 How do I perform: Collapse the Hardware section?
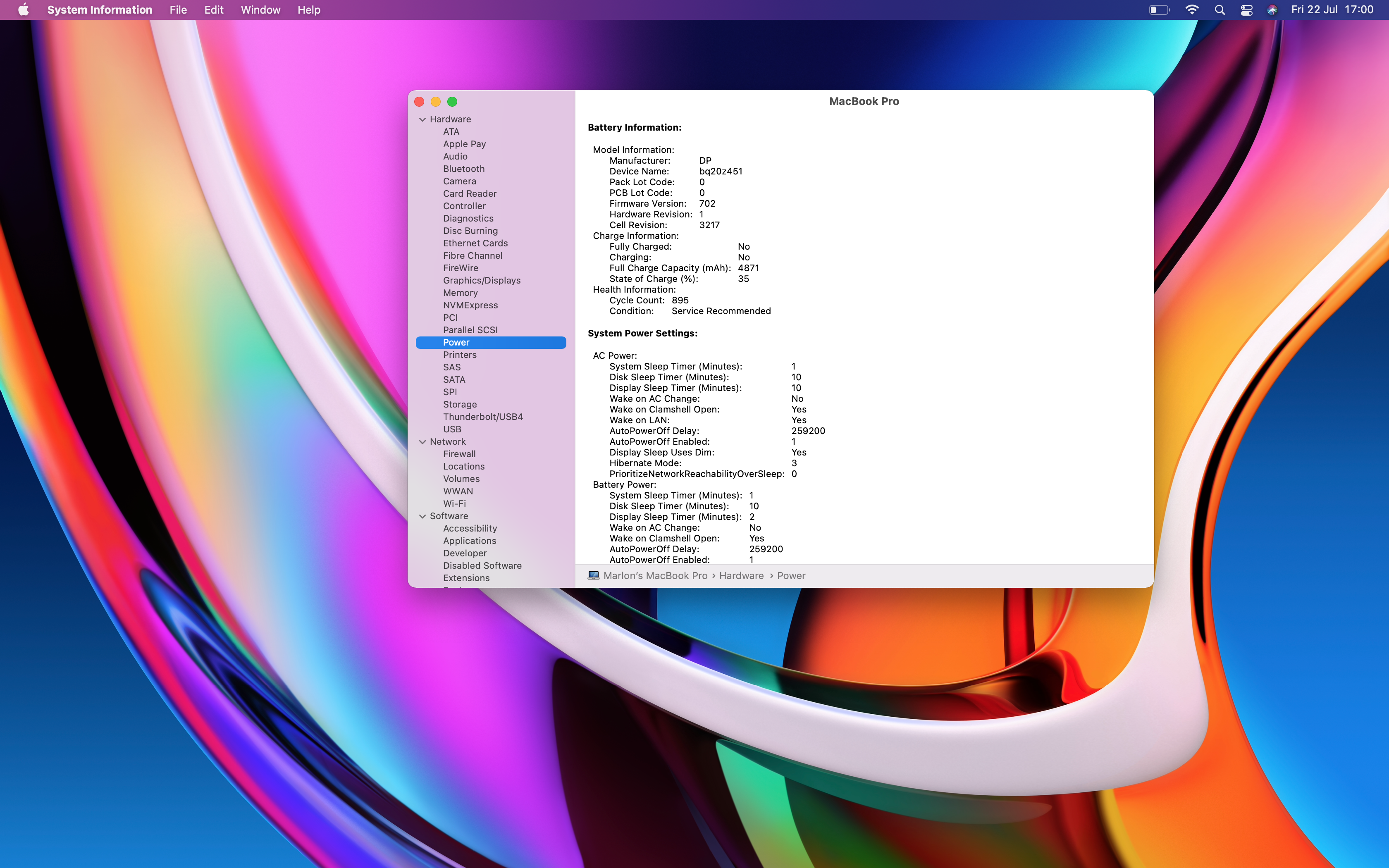[422, 119]
